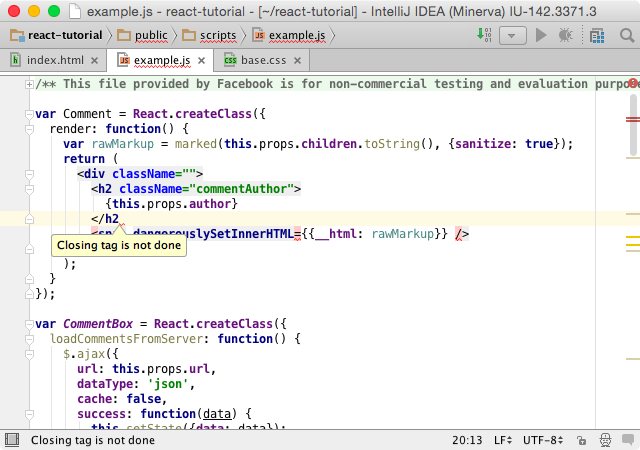Collapse the loadCommentsFromServer fold marker
Screen dimensions: 640x450
click(29, 339)
